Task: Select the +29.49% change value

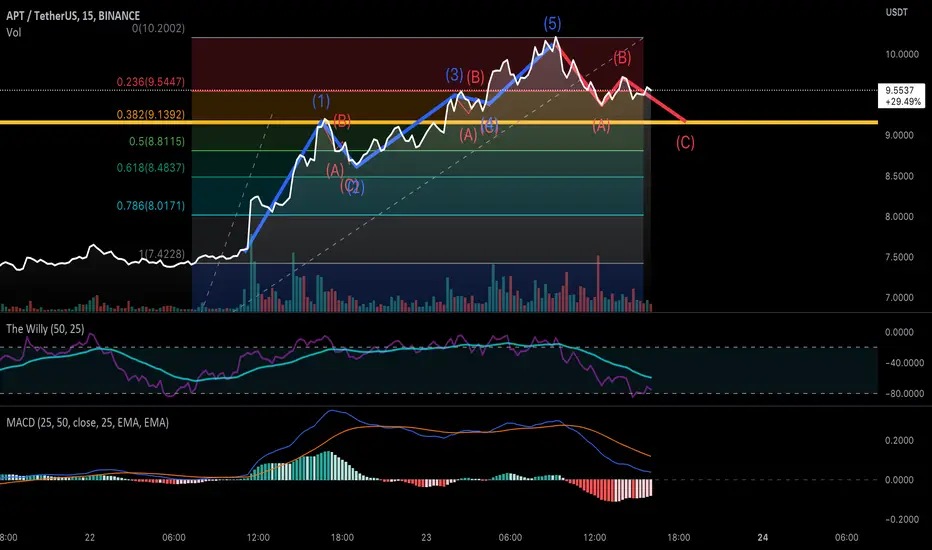Action: pyautogui.click(x=903, y=102)
